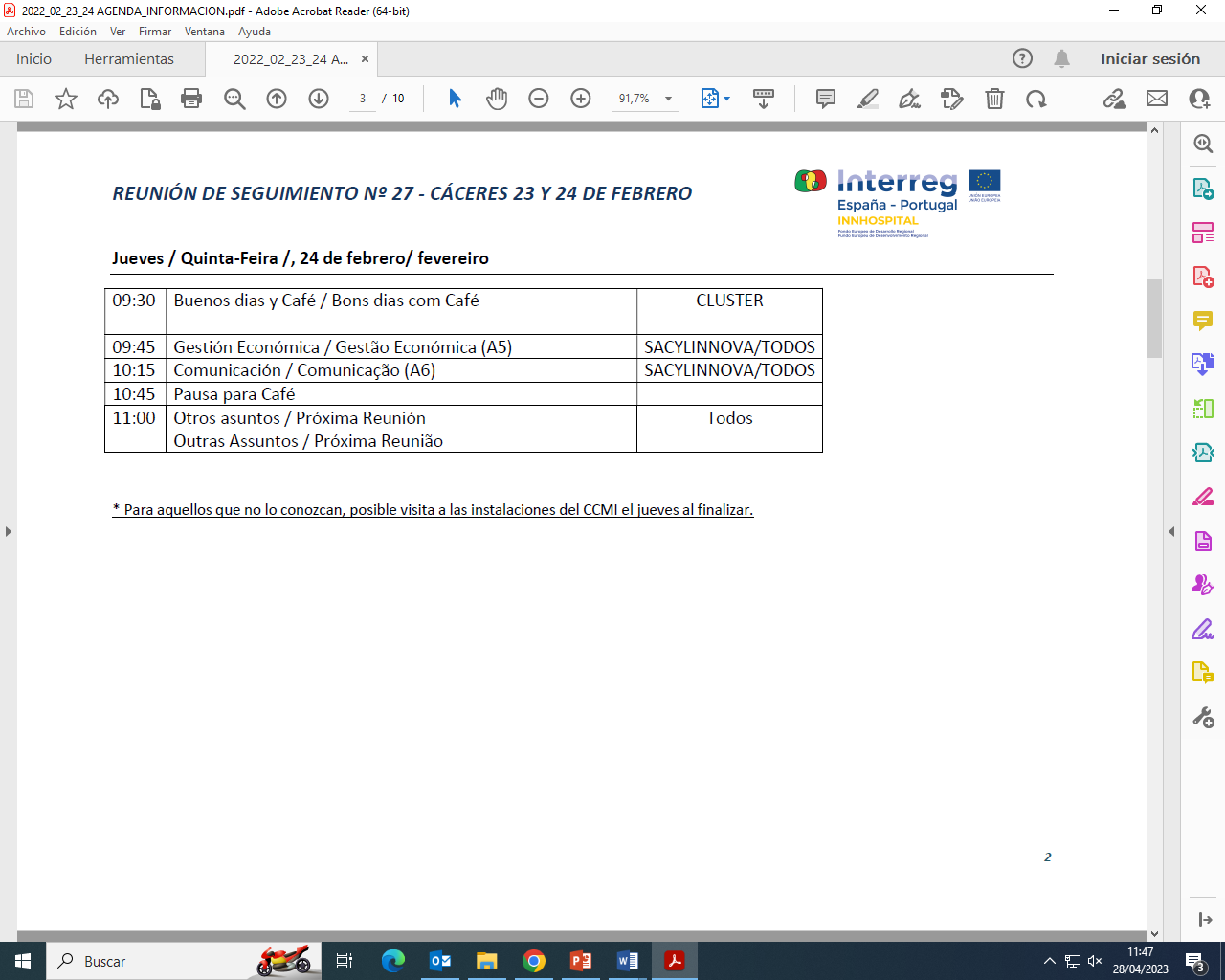The image size is (1225, 980).
Task: Select the Hand pan tool
Action: [x=496, y=99]
